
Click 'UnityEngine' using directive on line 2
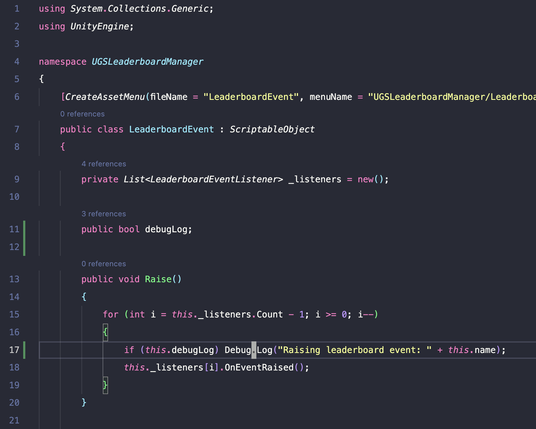(x=99, y=26)
